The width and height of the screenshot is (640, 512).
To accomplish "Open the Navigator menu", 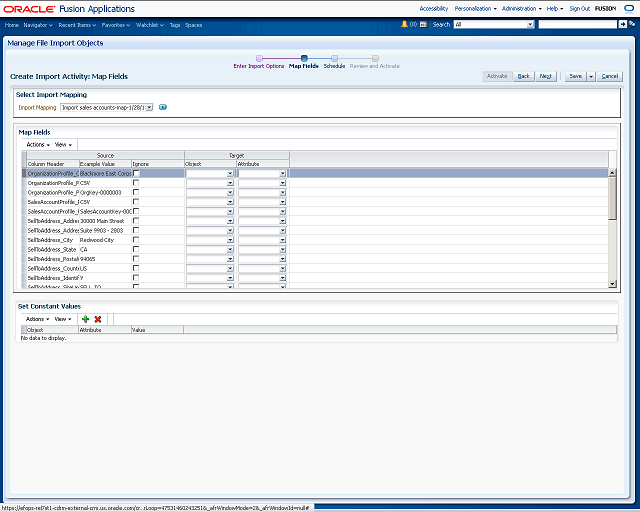I will pos(37,24).
